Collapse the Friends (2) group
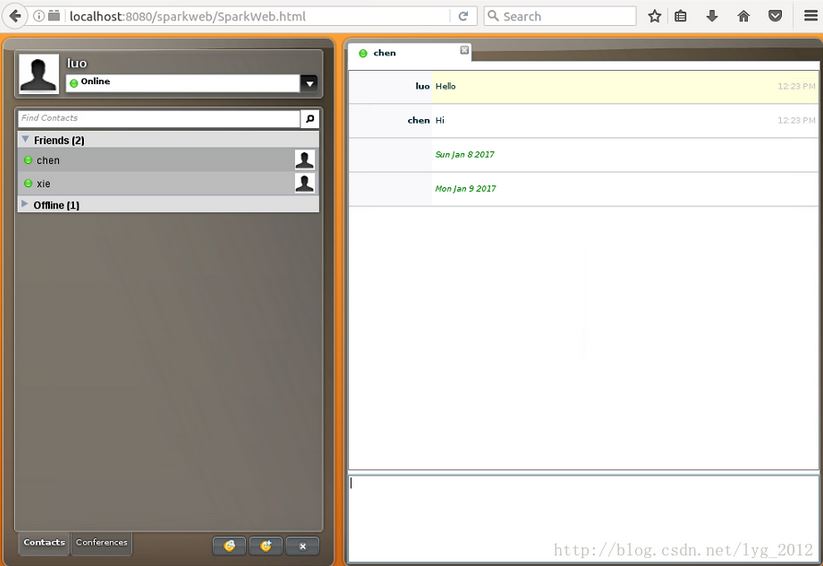 (x=26, y=140)
